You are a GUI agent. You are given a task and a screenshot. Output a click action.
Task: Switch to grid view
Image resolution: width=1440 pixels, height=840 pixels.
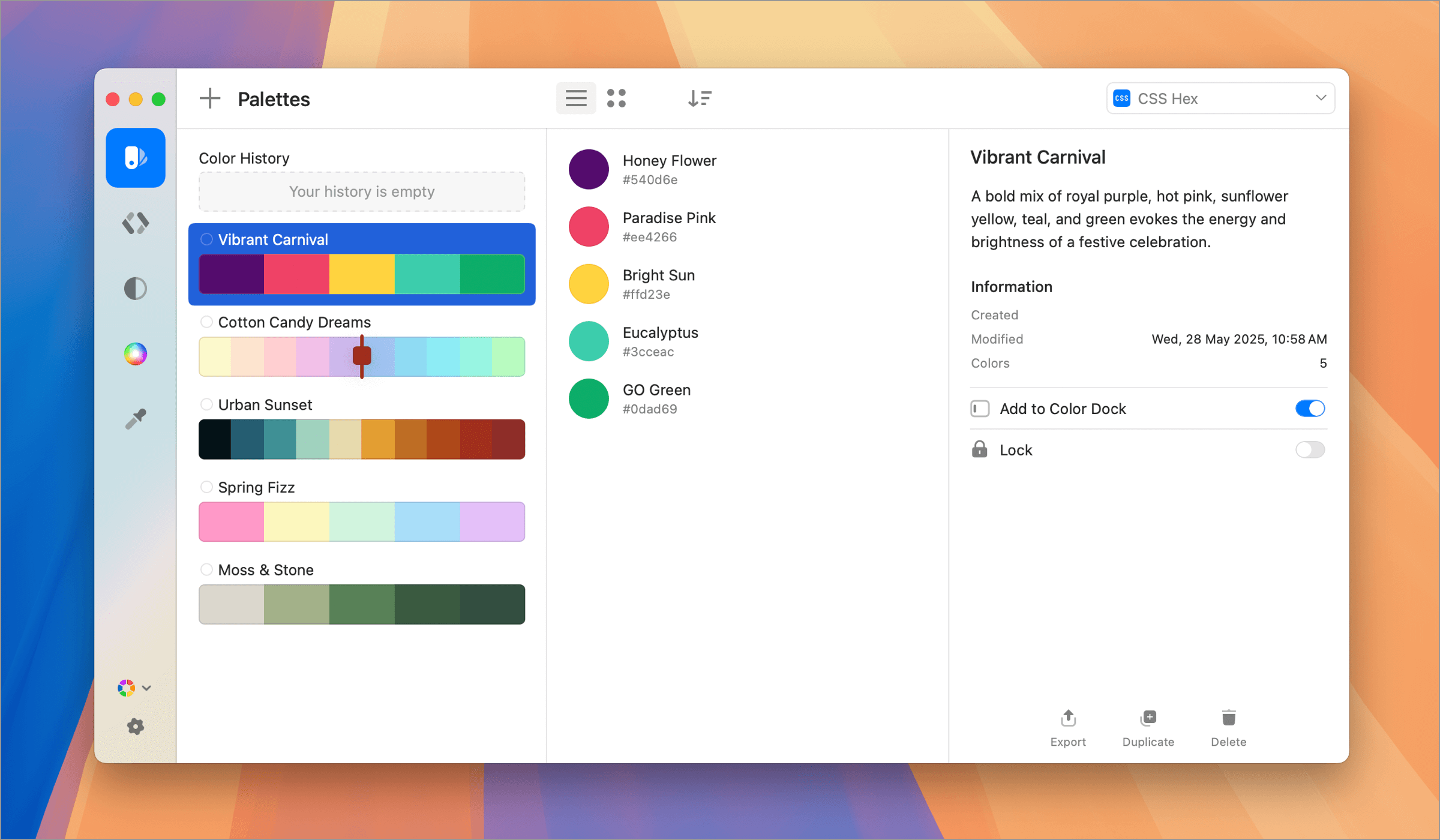click(x=617, y=98)
